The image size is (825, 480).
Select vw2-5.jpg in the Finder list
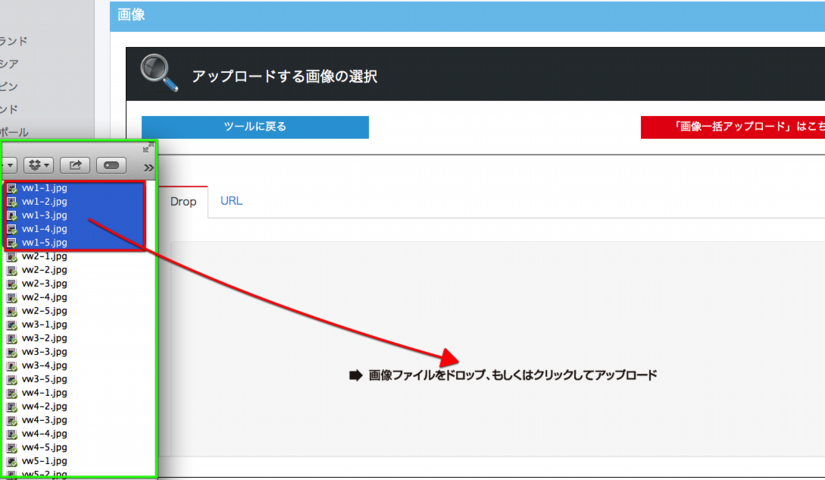44,311
